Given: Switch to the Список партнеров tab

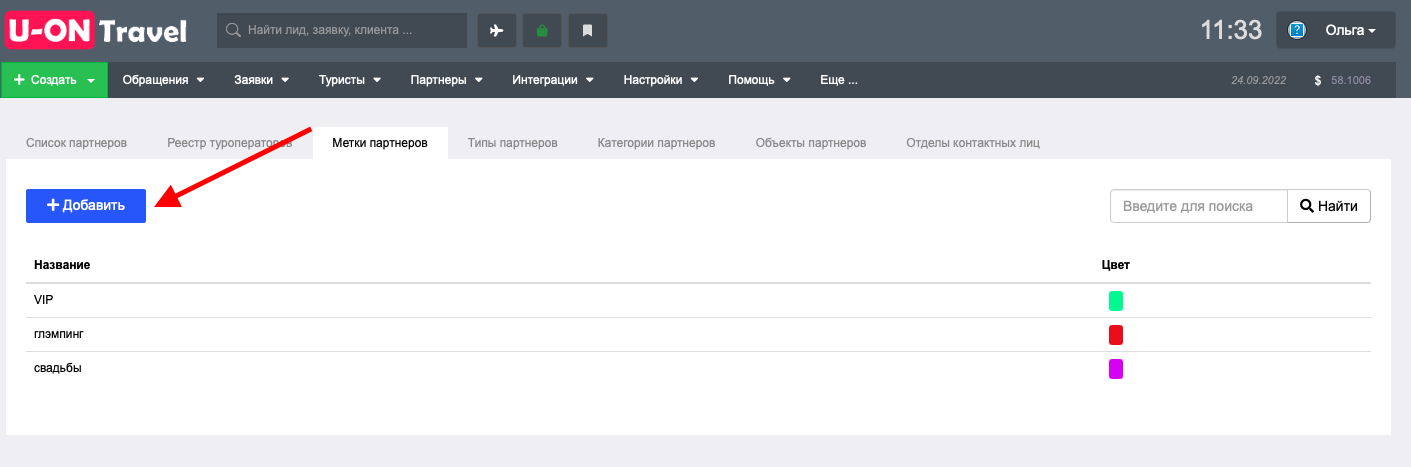Looking at the screenshot, I should tap(76, 143).
